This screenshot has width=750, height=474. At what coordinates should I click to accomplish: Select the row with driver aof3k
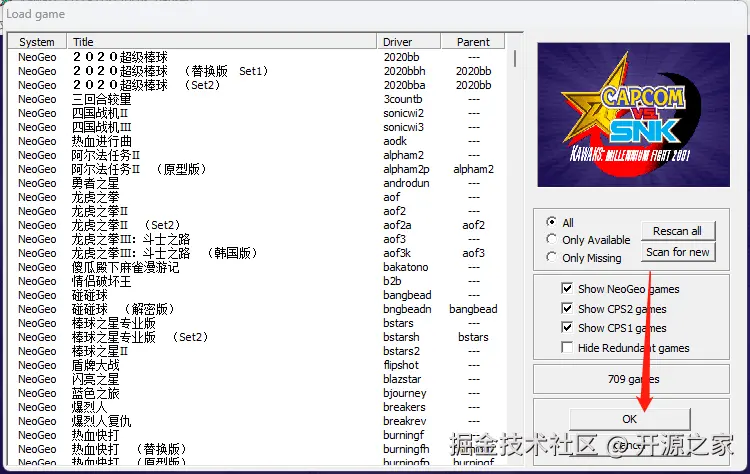[x=256, y=253]
